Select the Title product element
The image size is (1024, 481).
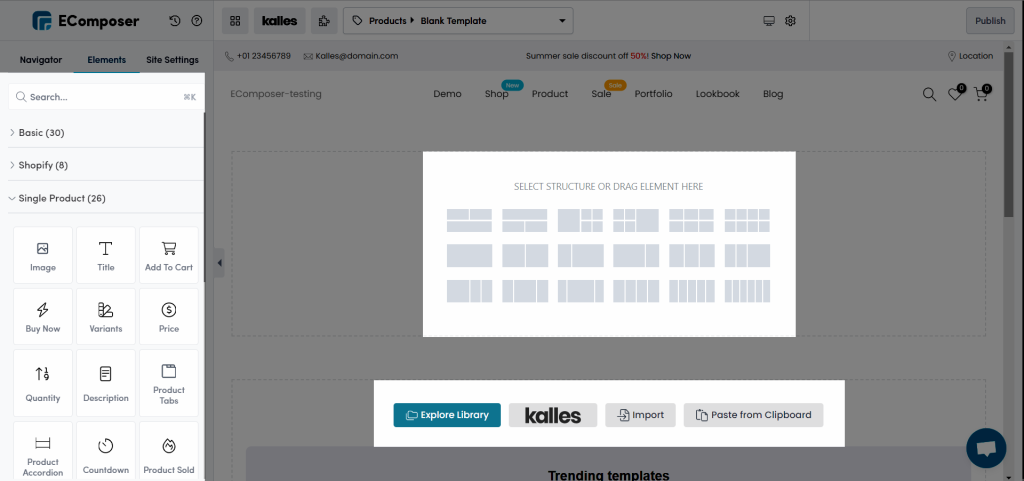coord(106,256)
